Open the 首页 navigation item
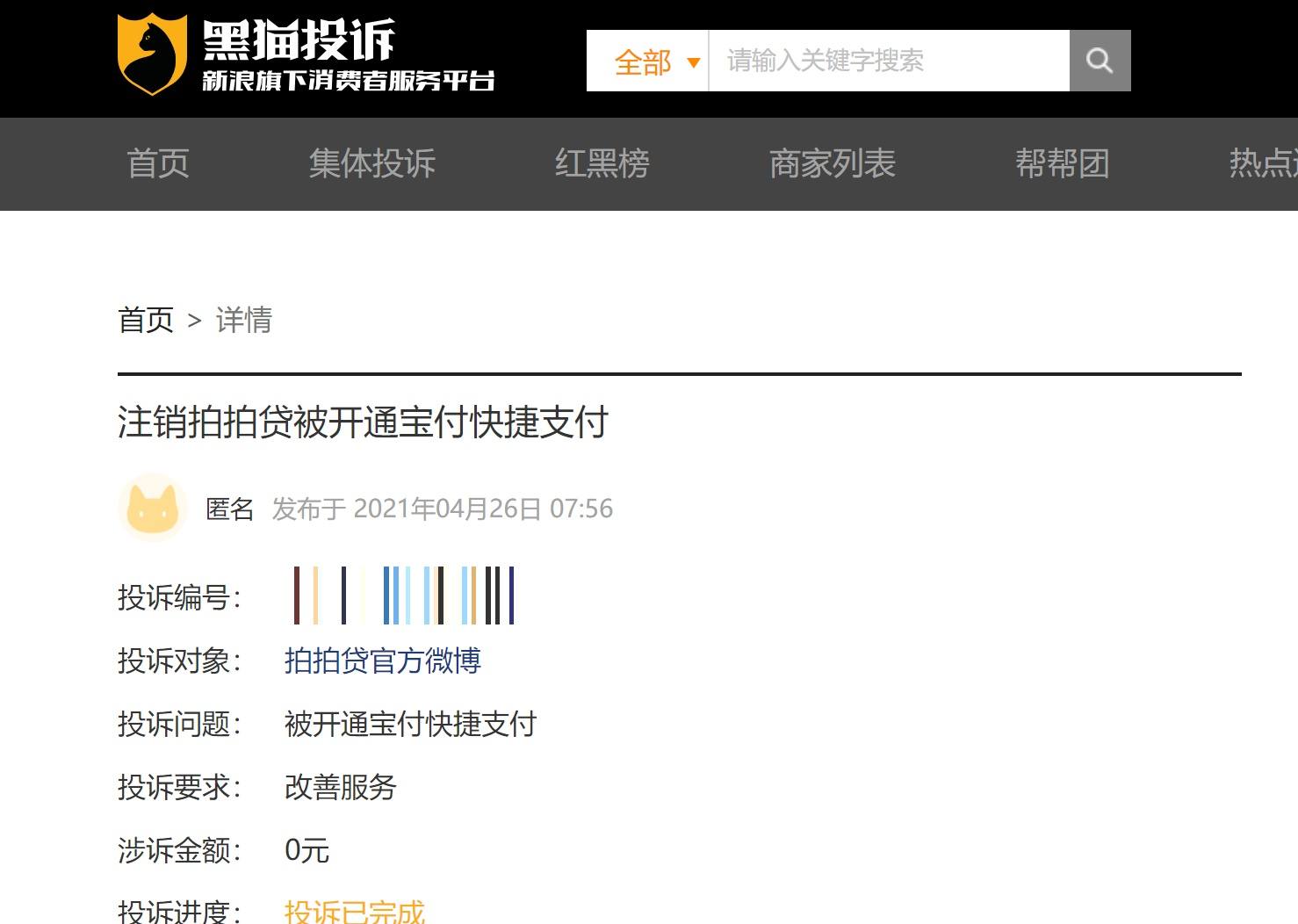The width and height of the screenshot is (1298, 924). [x=158, y=163]
